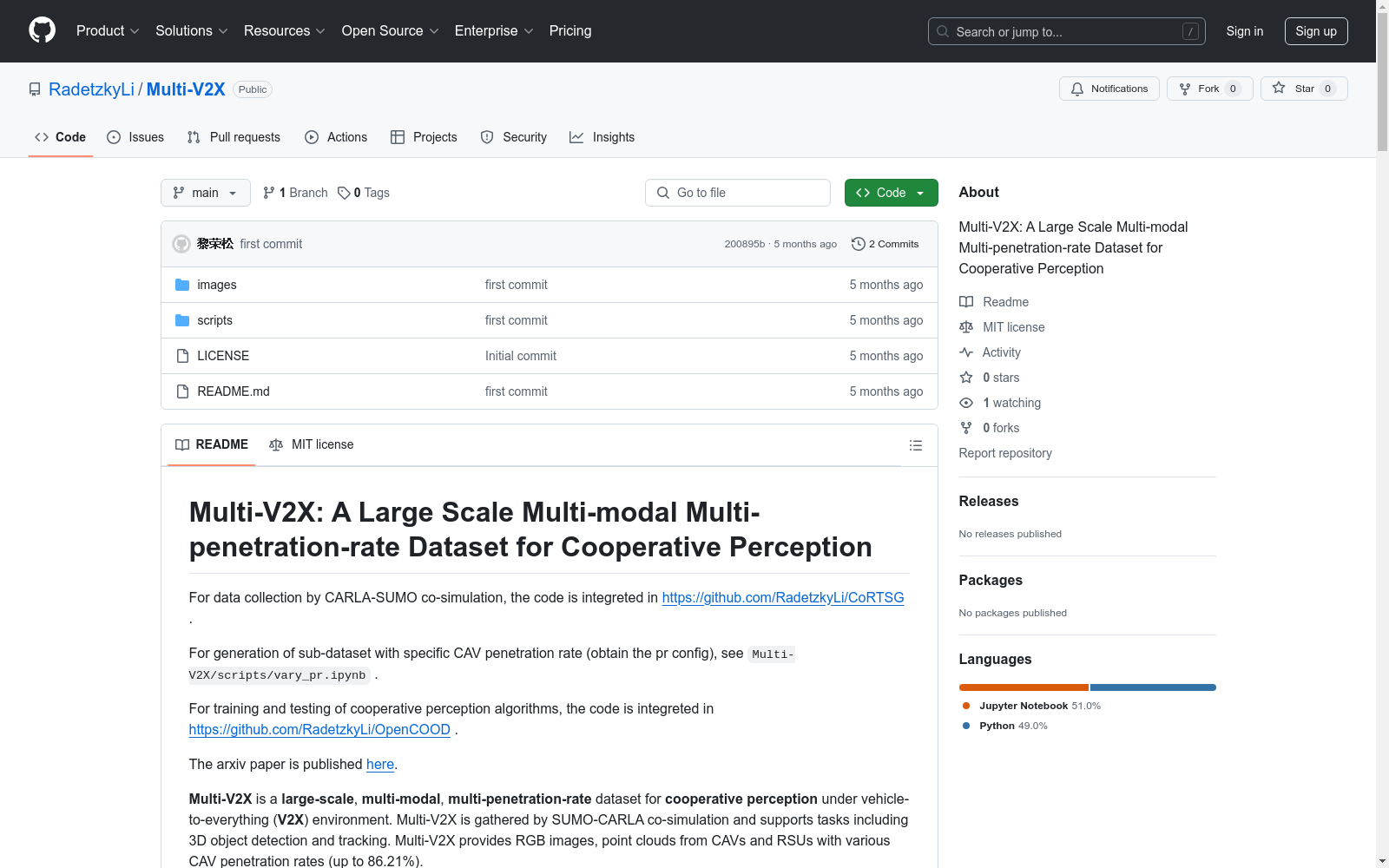Open the Jupyter Notebook 51.0% language link
This screenshot has width=1389, height=868.
1031,706
